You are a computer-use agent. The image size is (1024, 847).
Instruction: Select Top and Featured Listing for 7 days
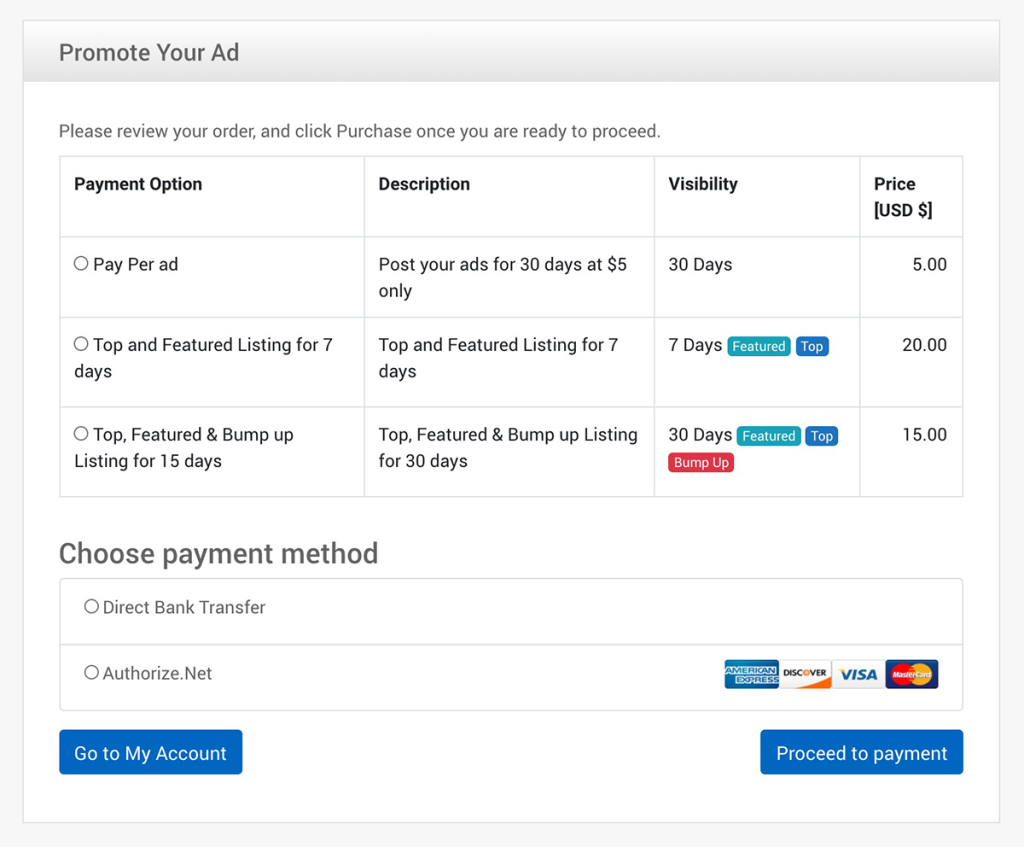coord(81,344)
